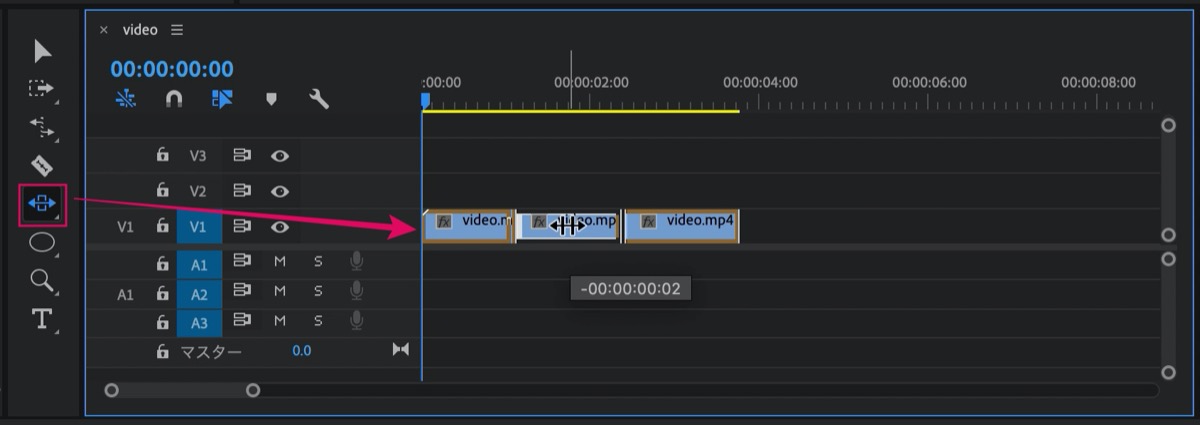
Task: Select the Selection (arrow) tool
Action: [42, 51]
